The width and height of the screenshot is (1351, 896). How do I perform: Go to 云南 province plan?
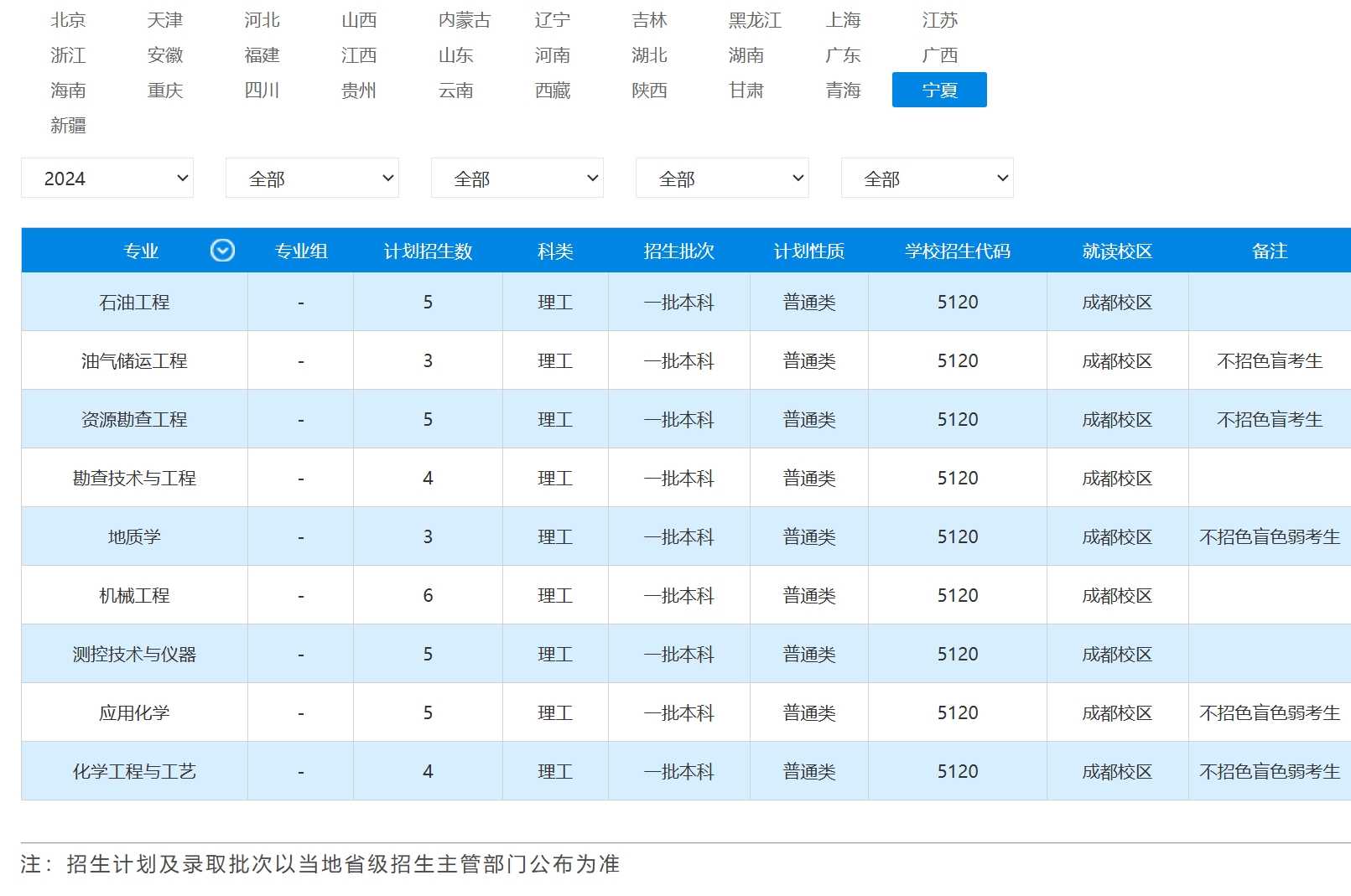coord(456,91)
